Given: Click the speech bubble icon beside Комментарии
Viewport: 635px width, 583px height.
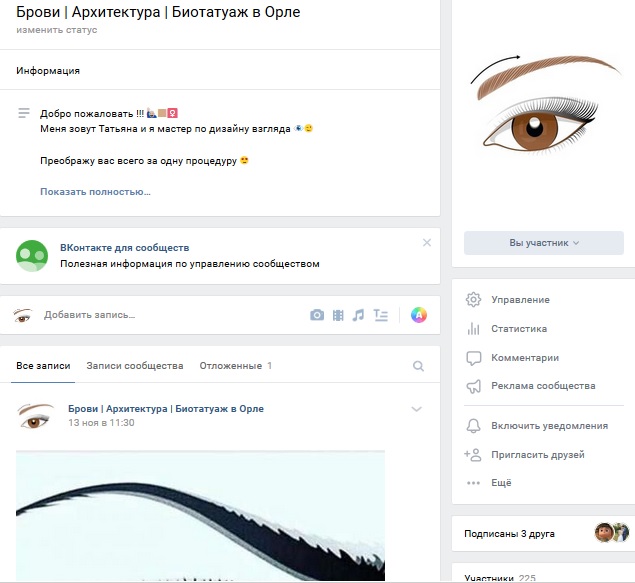Looking at the screenshot, I should tap(473, 358).
